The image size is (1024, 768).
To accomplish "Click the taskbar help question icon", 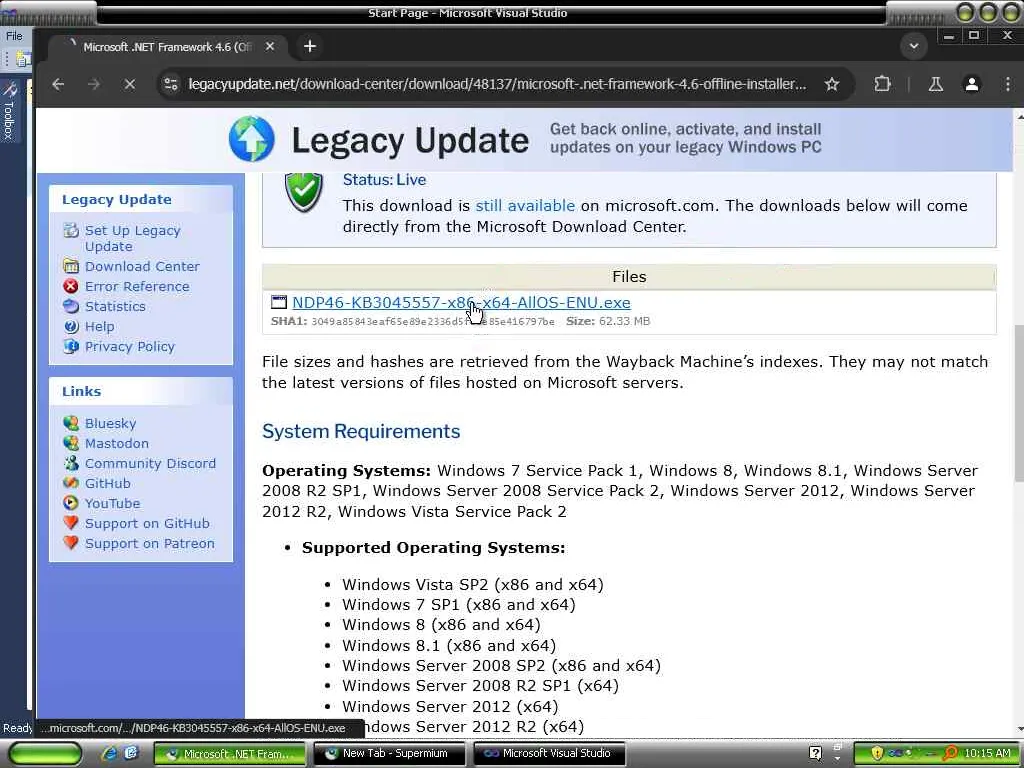I will pyautogui.click(x=815, y=754).
